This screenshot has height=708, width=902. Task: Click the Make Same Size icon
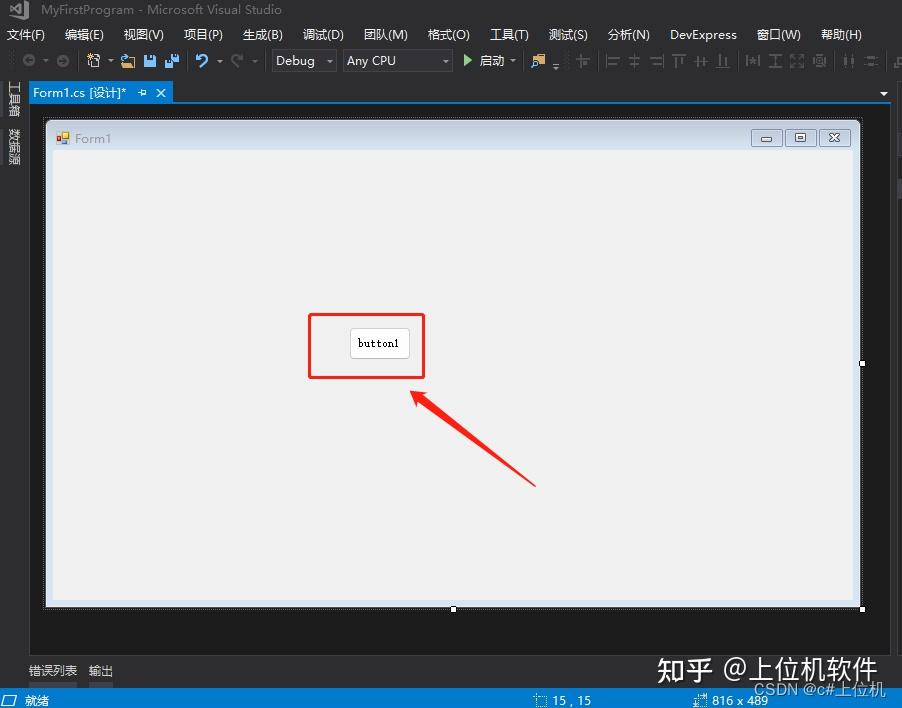[797, 60]
